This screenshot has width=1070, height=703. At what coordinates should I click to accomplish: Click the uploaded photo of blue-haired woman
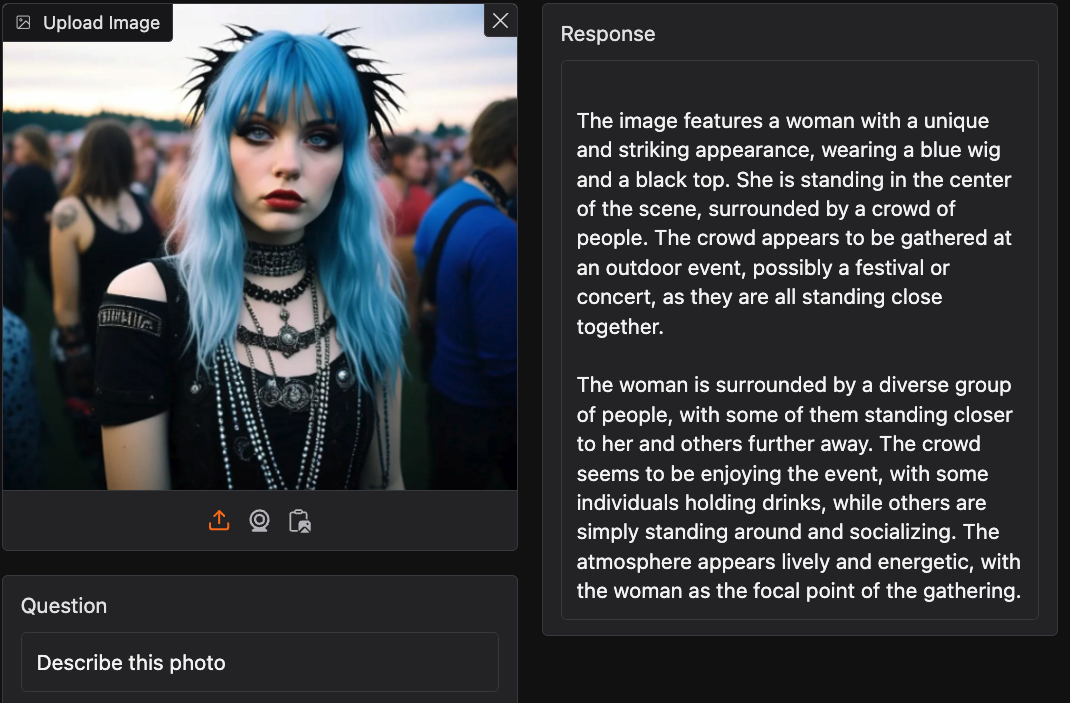pos(260,247)
